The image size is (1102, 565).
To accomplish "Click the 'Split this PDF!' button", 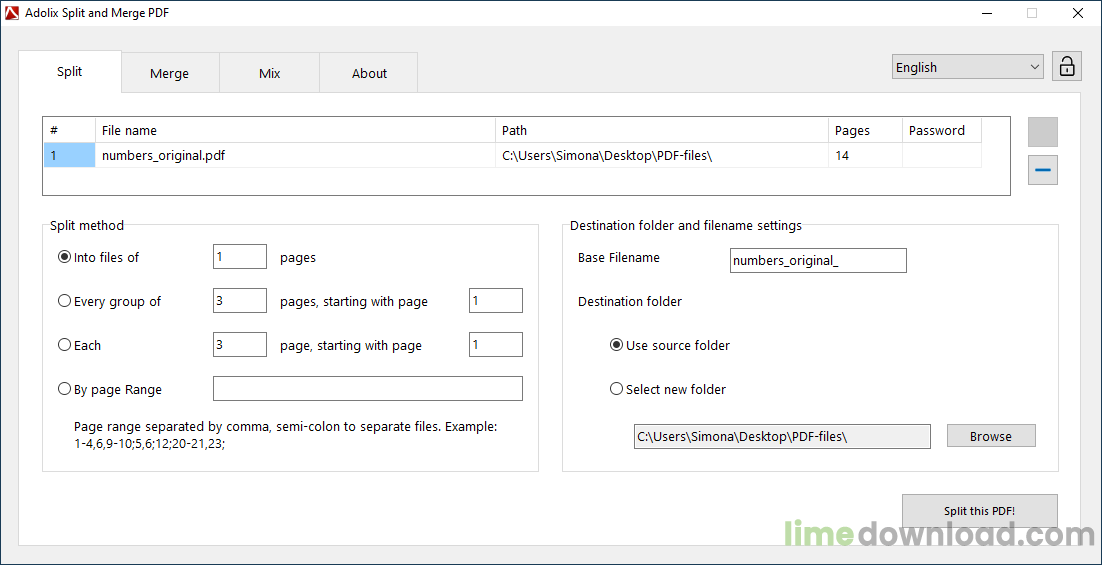I will [980, 511].
